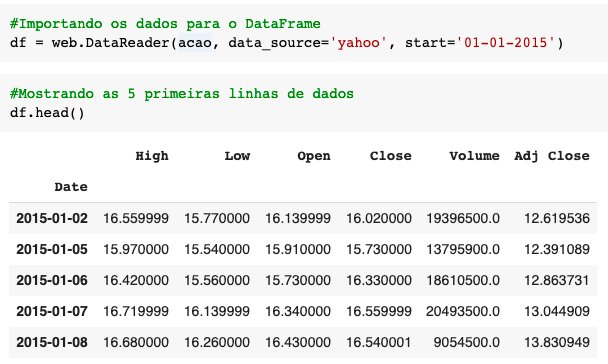
Task: Click the High column header
Action: [x=152, y=156]
